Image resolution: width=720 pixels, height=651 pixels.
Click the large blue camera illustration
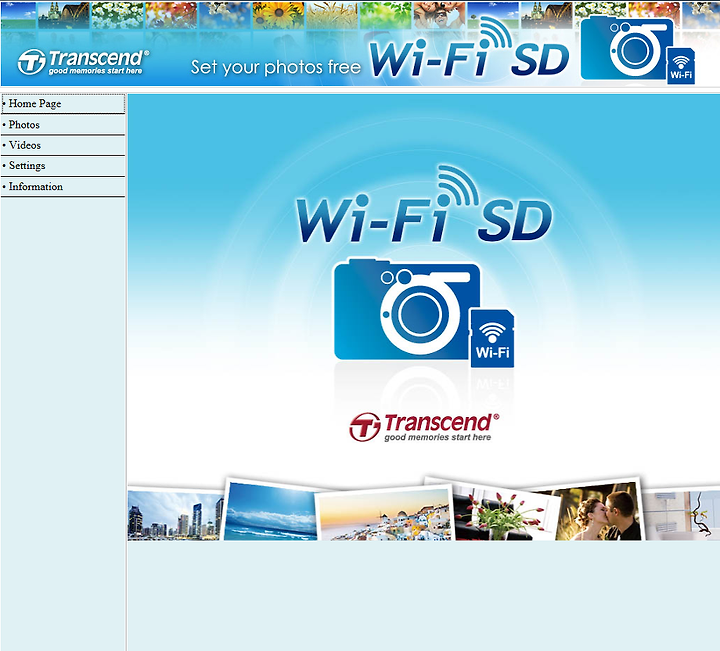click(x=406, y=309)
